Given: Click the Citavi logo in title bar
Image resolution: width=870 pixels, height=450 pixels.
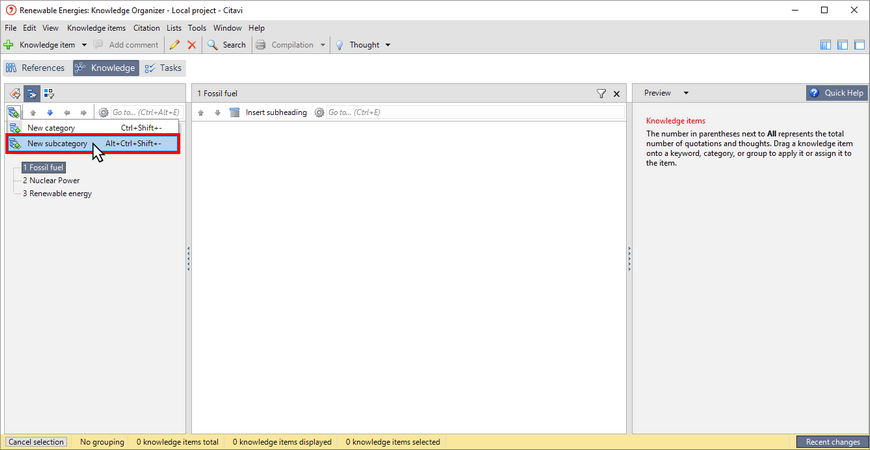Looking at the screenshot, I should pos(11,10).
